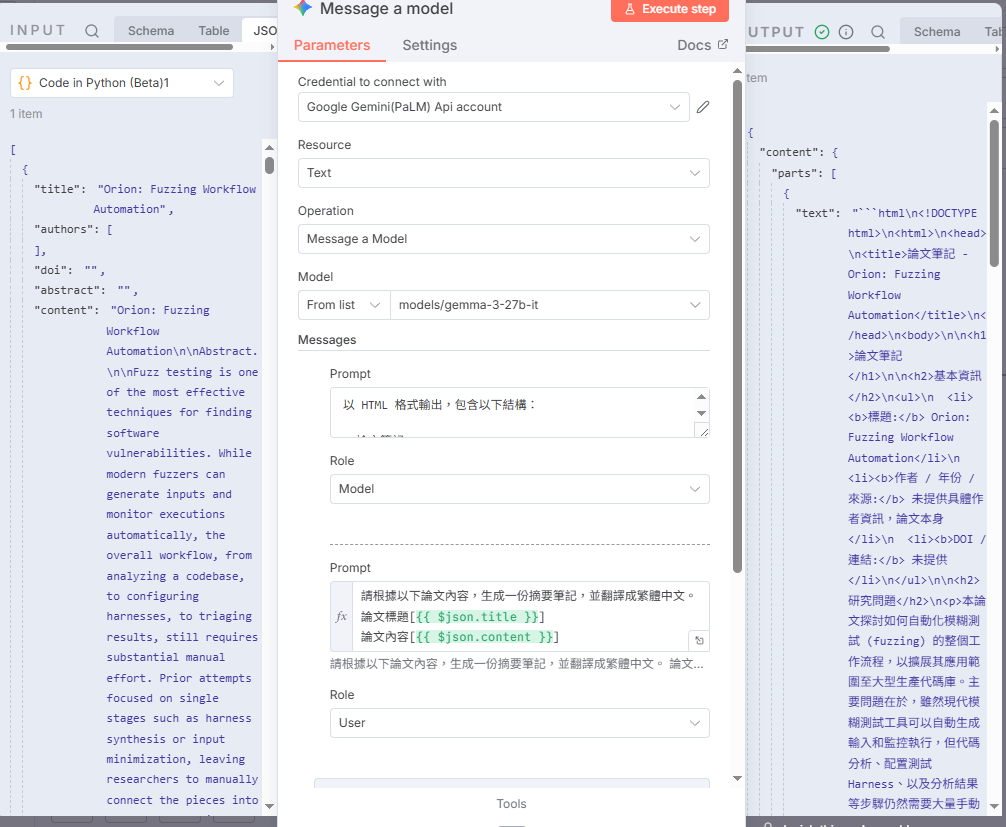The width and height of the screenshot is (1006, 827).
Task: Click the search icon in the Output panel
Action: pos(878,32)
